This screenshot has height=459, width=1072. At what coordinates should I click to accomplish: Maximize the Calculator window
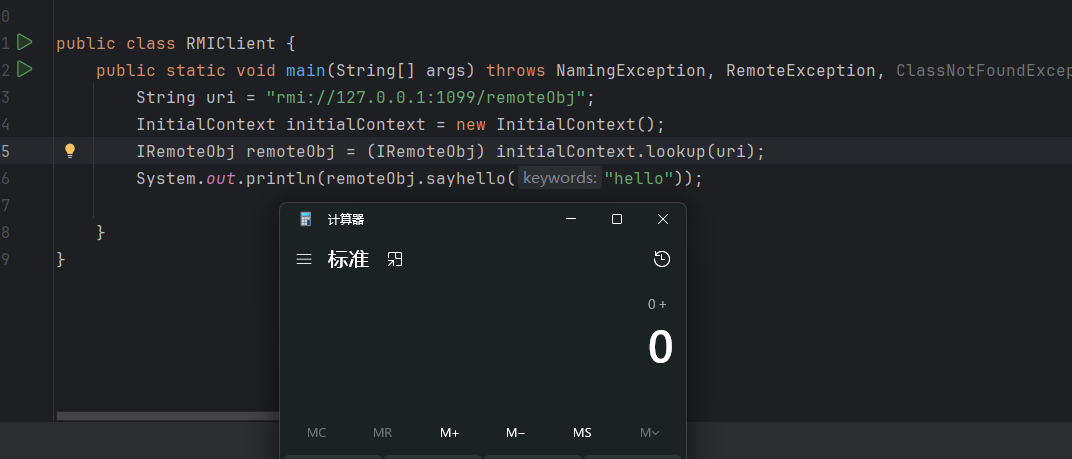coord(617,219)
